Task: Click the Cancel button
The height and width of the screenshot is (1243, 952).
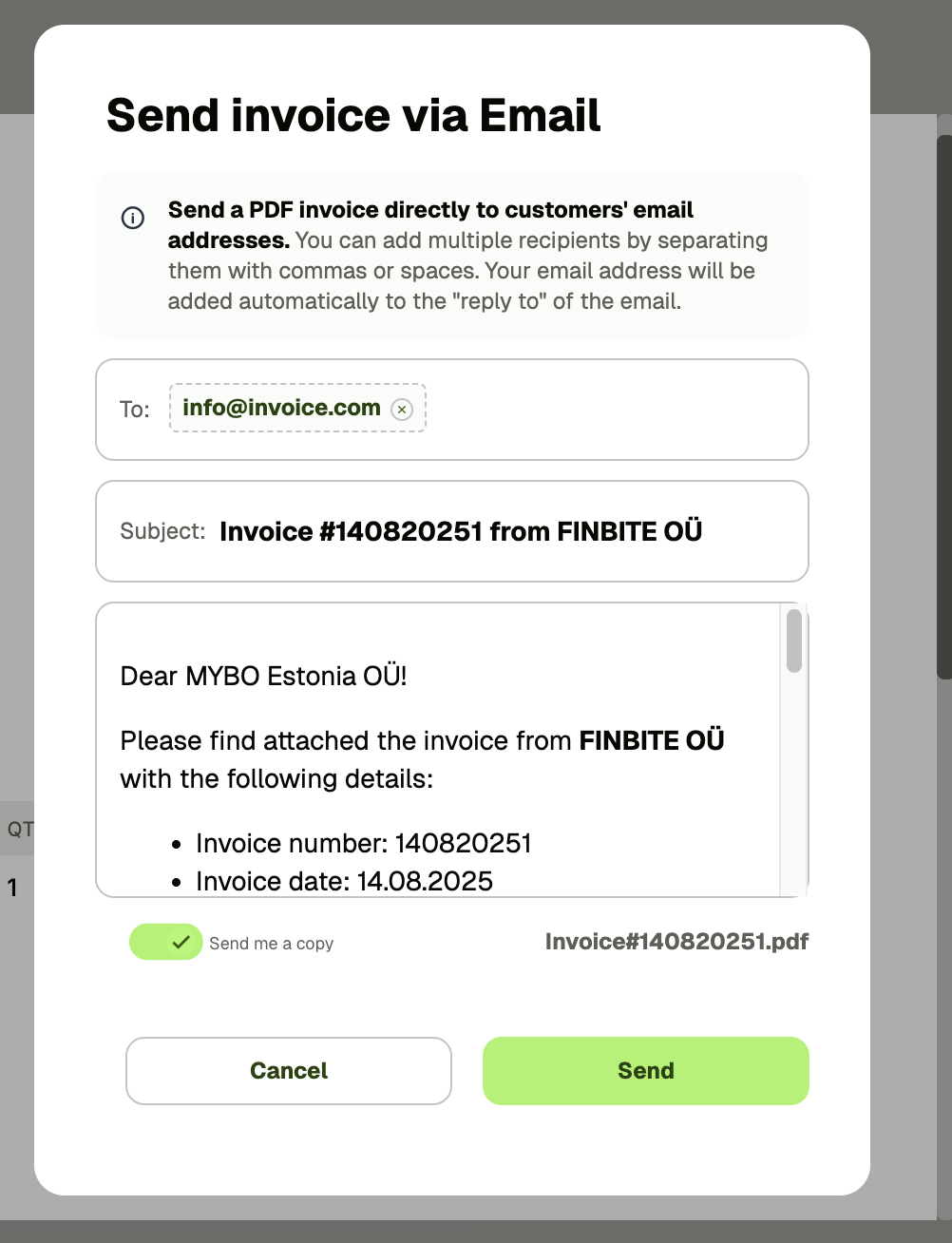Action: point(289,1071)
